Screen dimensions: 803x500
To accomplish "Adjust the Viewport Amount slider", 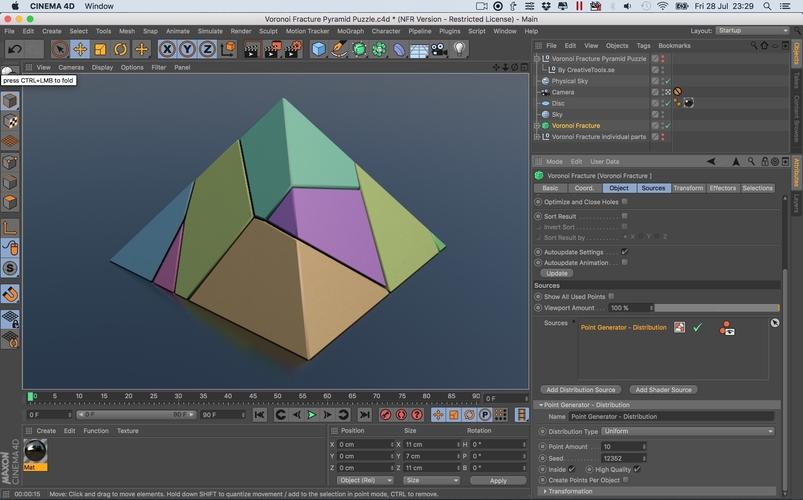I will [716, 308].
